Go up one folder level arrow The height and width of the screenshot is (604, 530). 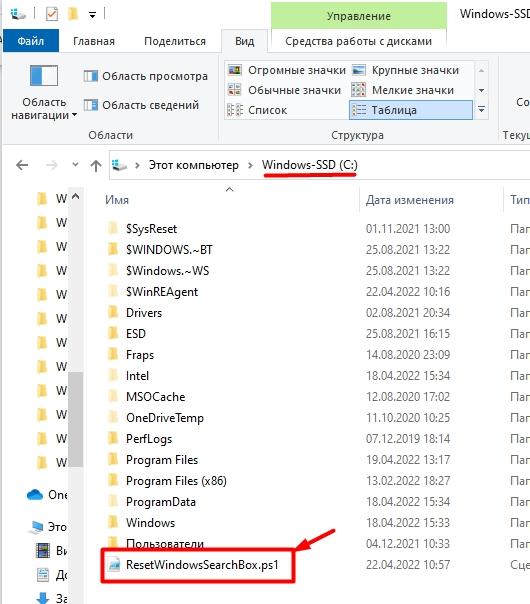click(x=96, y=166)
